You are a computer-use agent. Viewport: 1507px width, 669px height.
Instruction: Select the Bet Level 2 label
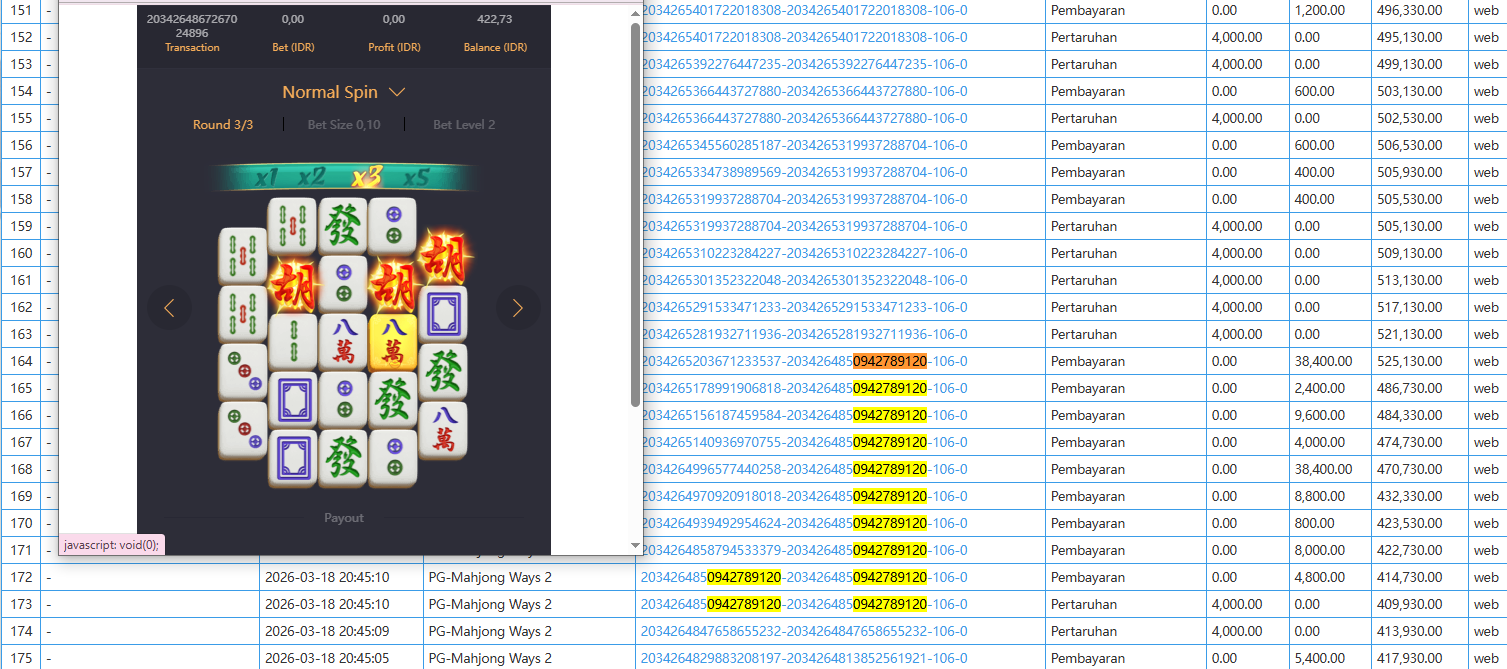tap(464, 125)
